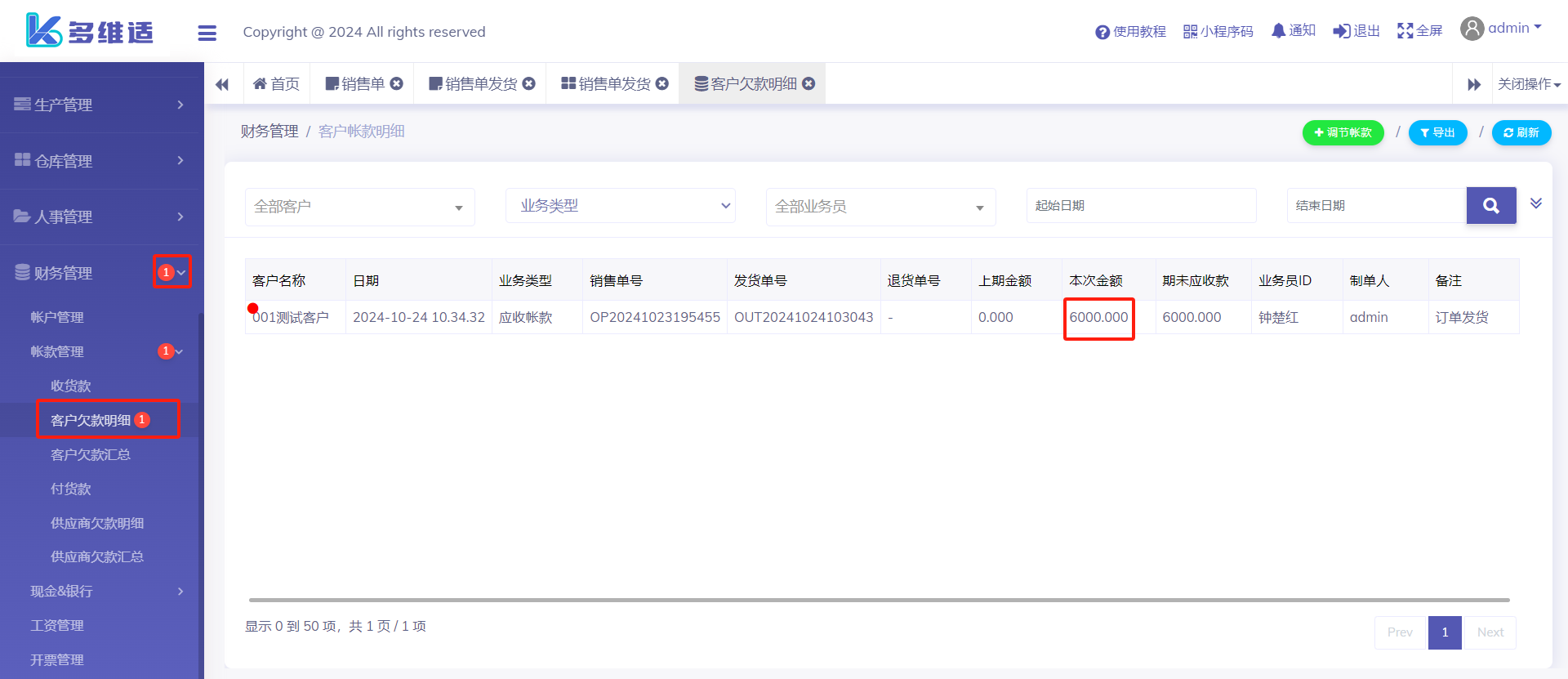Viewport: 1568px width, 679px height.
Task: Click the 通知 bell notification icon
Action: point(1278,31)
